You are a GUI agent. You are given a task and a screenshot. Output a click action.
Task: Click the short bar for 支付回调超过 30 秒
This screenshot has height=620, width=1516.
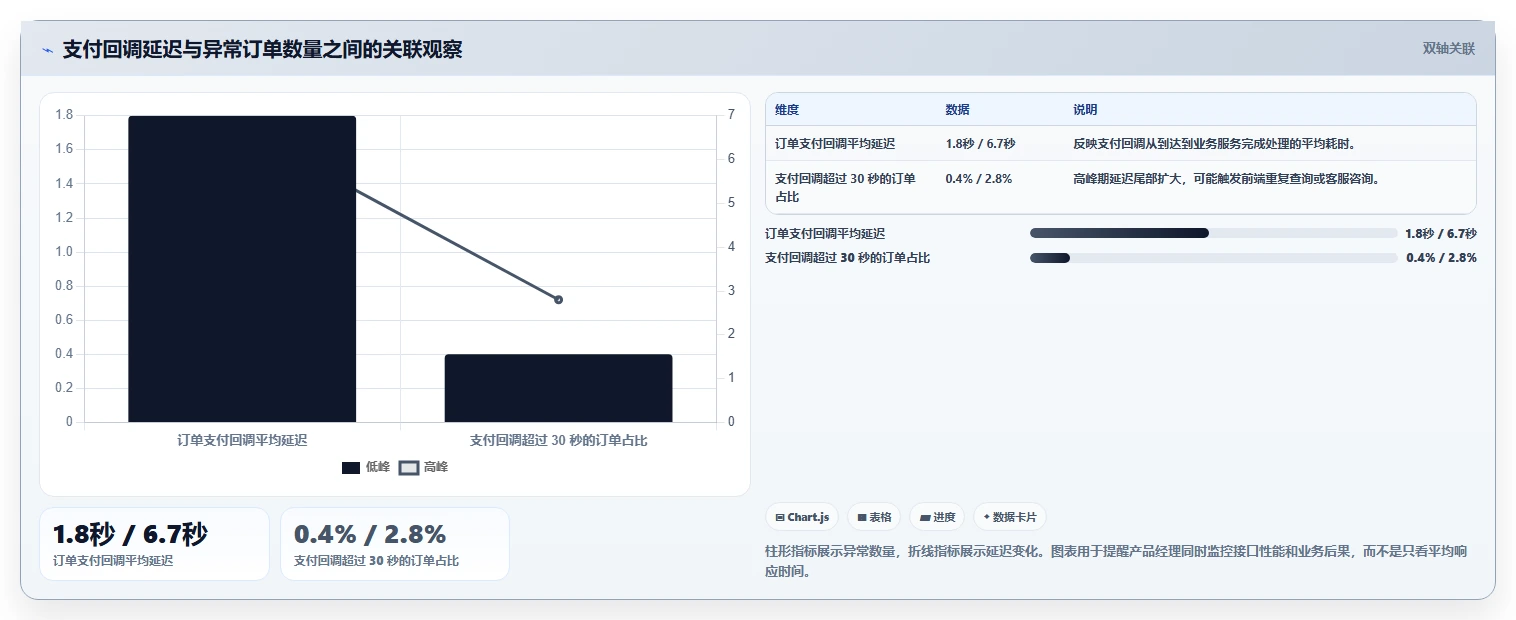[558, 388]
